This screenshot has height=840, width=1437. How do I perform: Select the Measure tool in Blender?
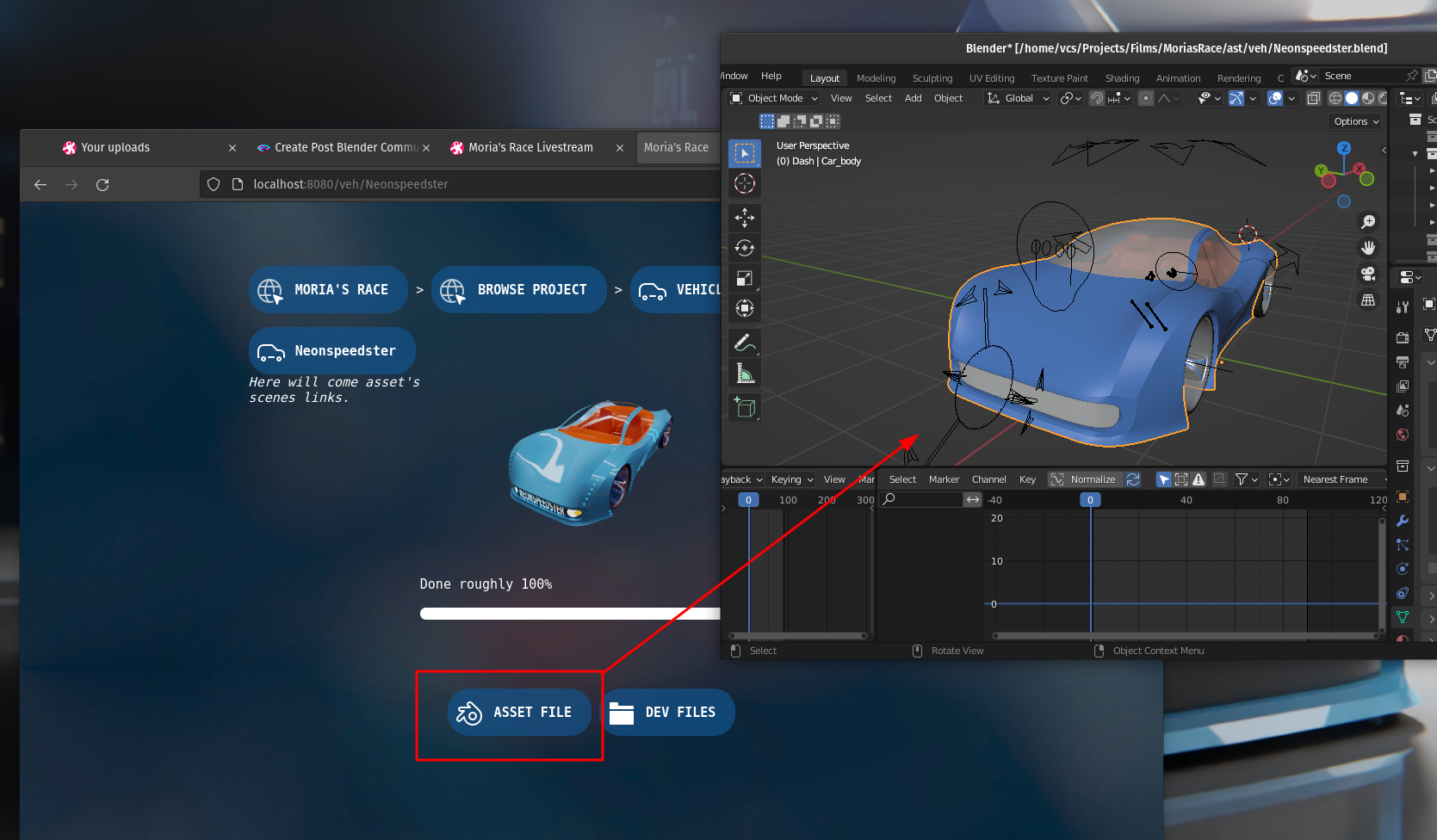[745, 373]
